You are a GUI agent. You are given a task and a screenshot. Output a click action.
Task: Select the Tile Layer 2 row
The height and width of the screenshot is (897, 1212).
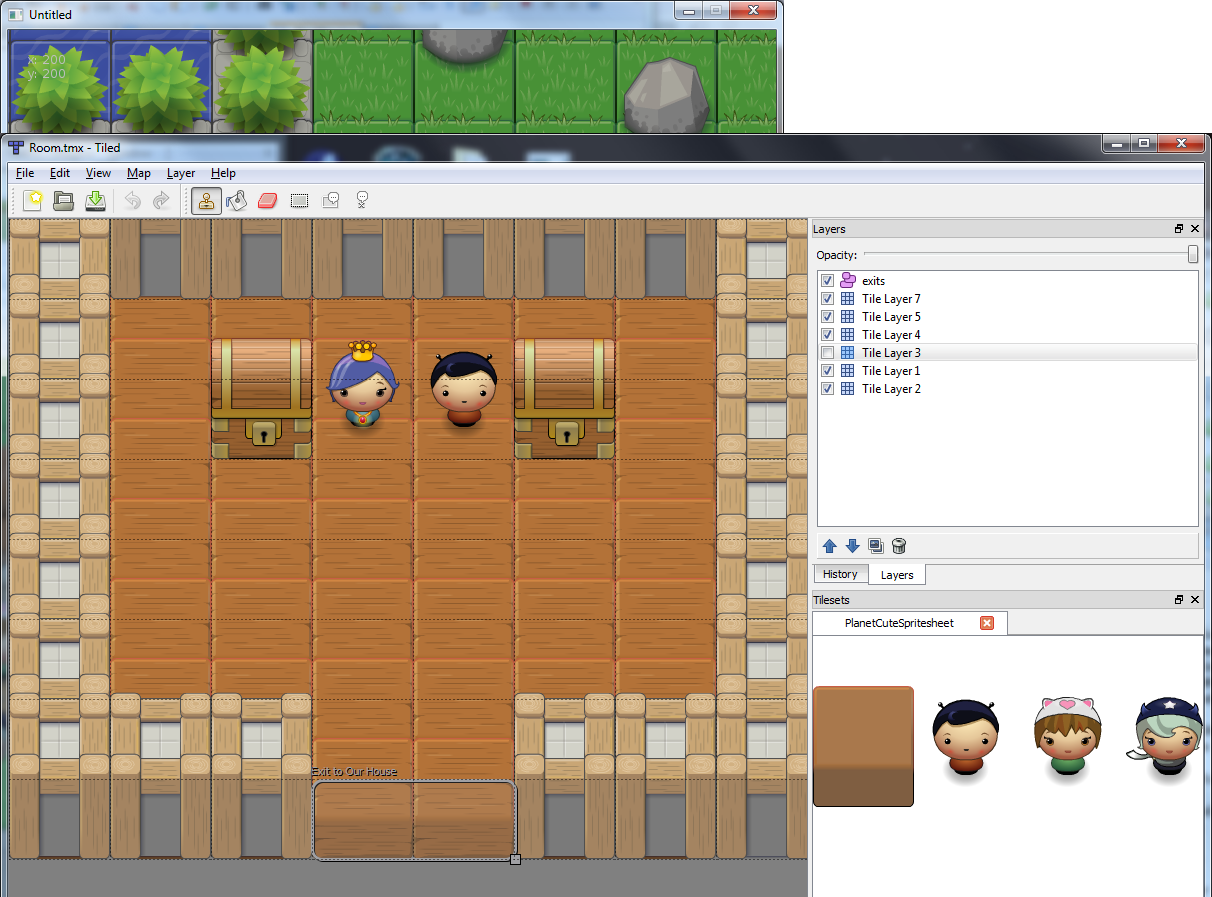coord(1008,389)
